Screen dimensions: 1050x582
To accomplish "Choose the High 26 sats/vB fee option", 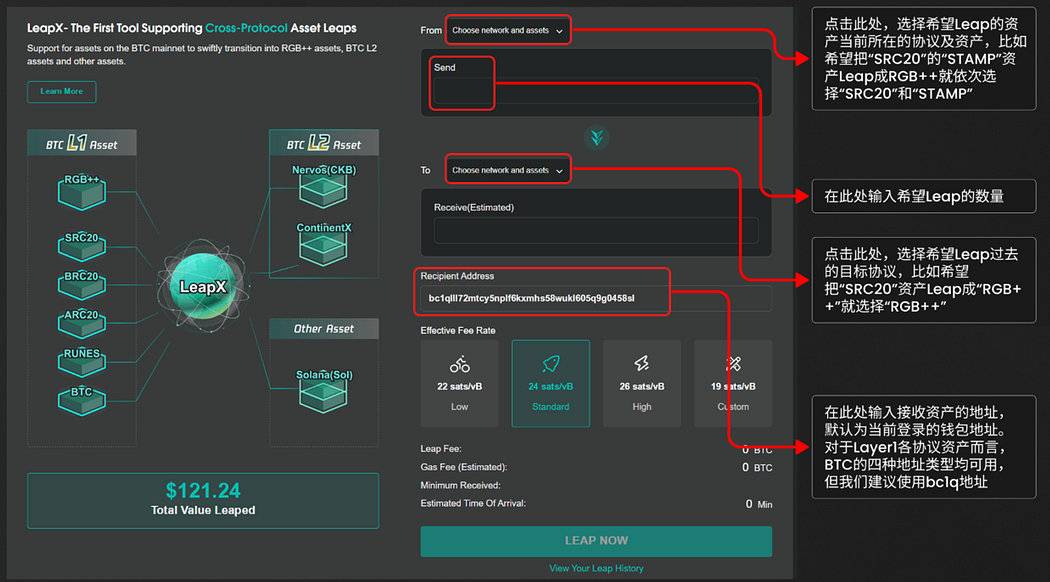I will 642,383.
